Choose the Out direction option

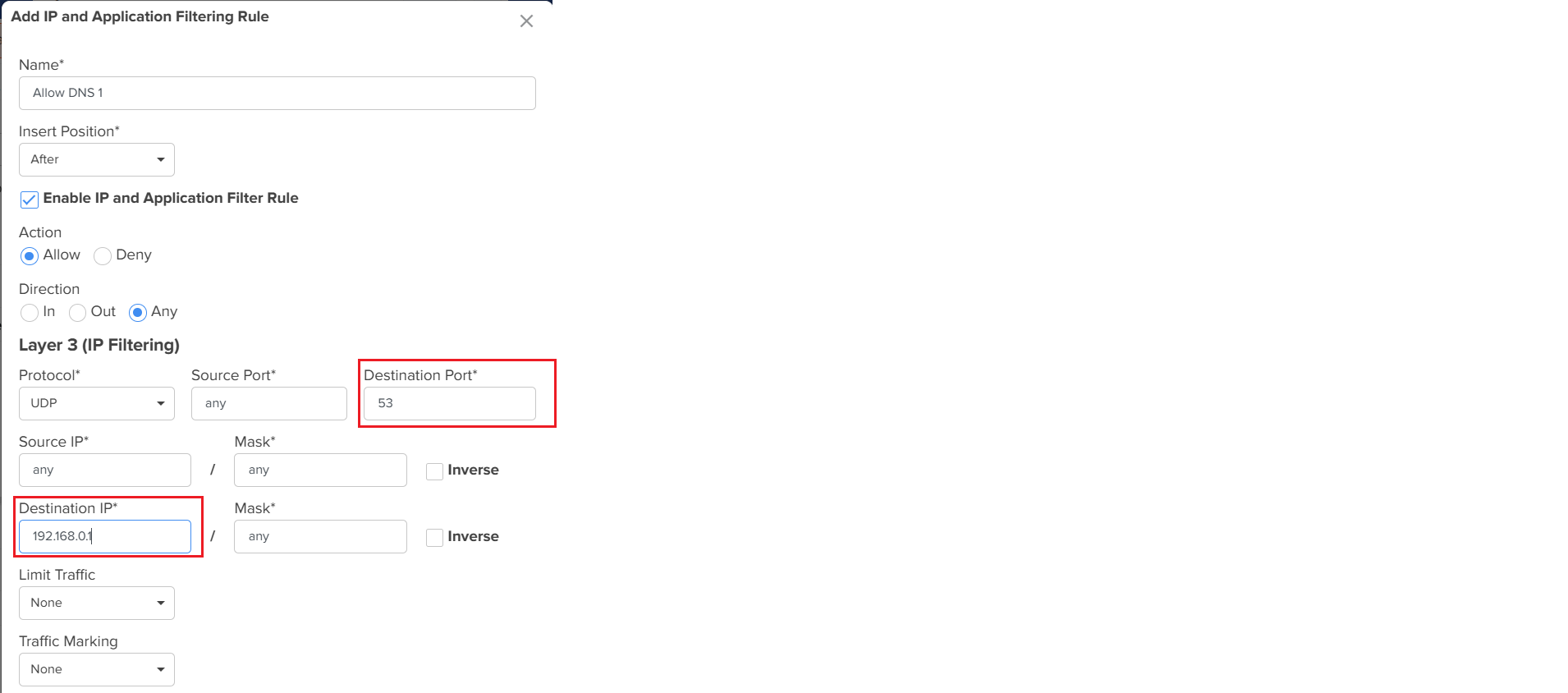[x=78, y=313]
